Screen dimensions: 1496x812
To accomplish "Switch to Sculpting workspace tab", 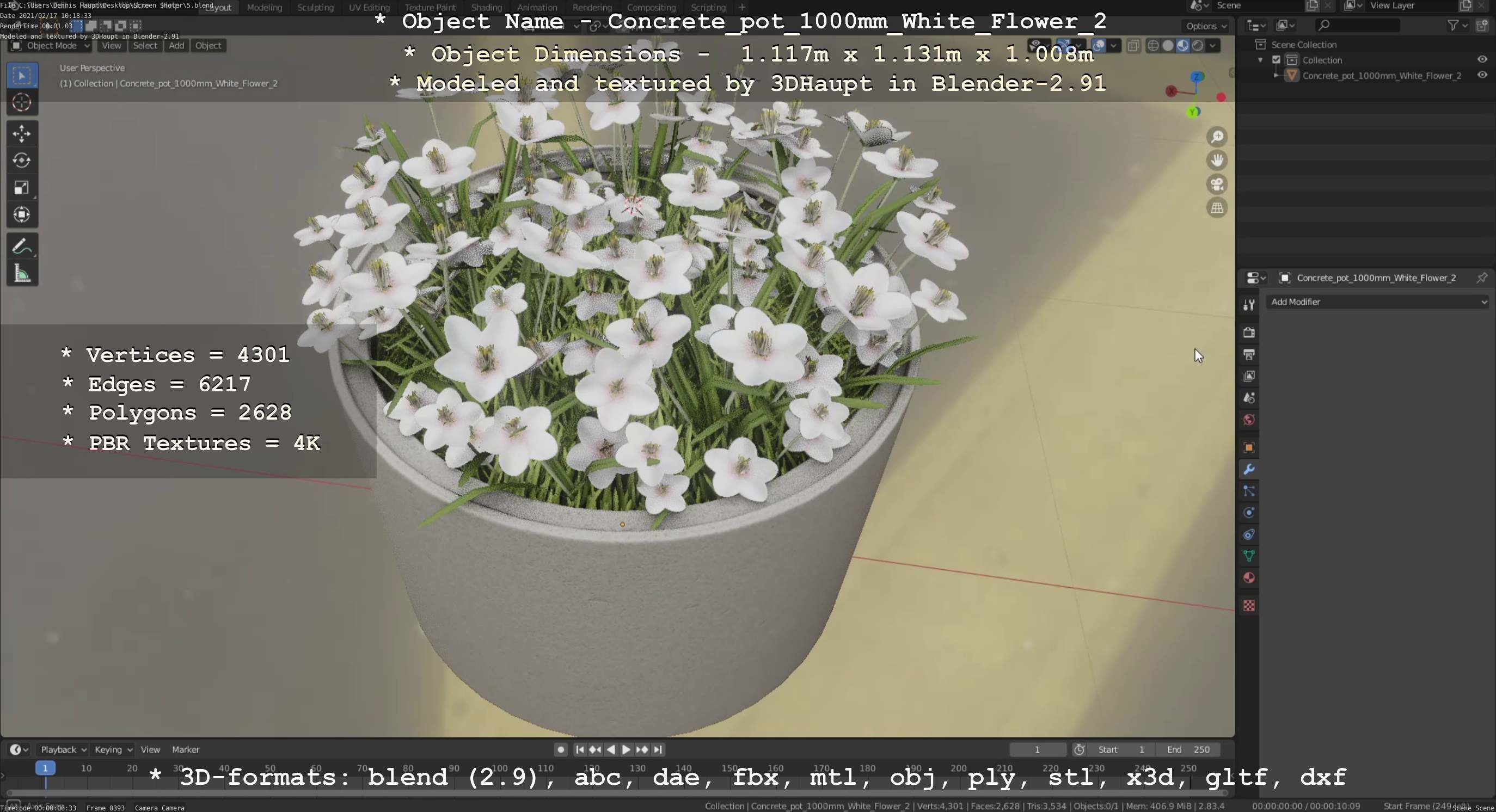I will tap(315, 8).
